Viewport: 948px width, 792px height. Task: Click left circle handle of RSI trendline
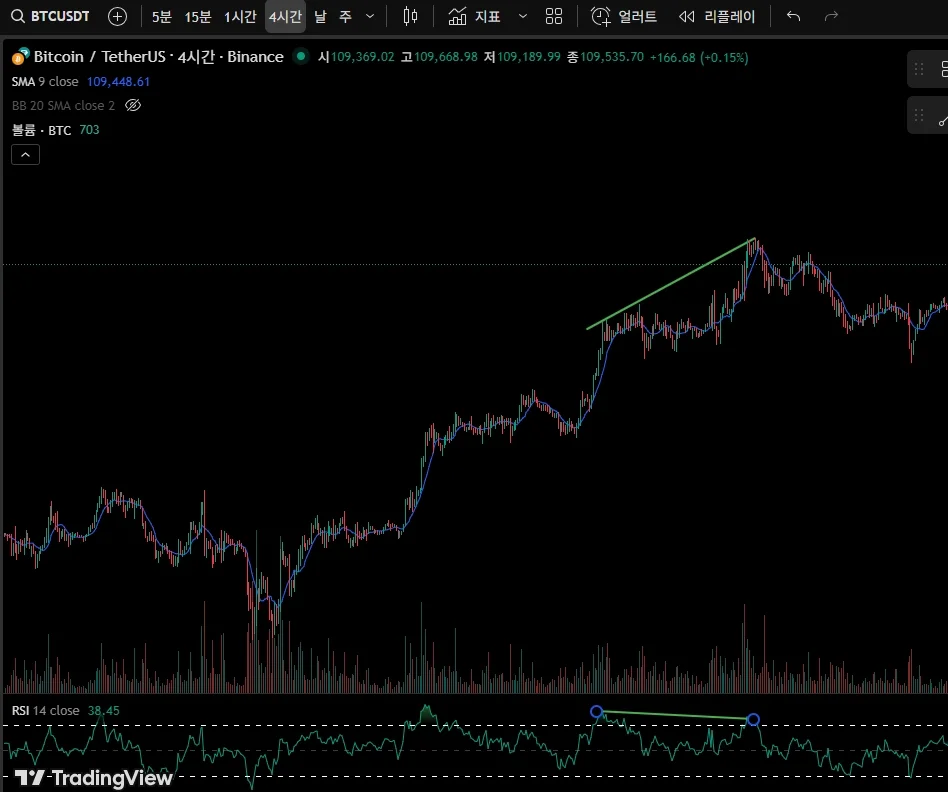pos(597,712)
